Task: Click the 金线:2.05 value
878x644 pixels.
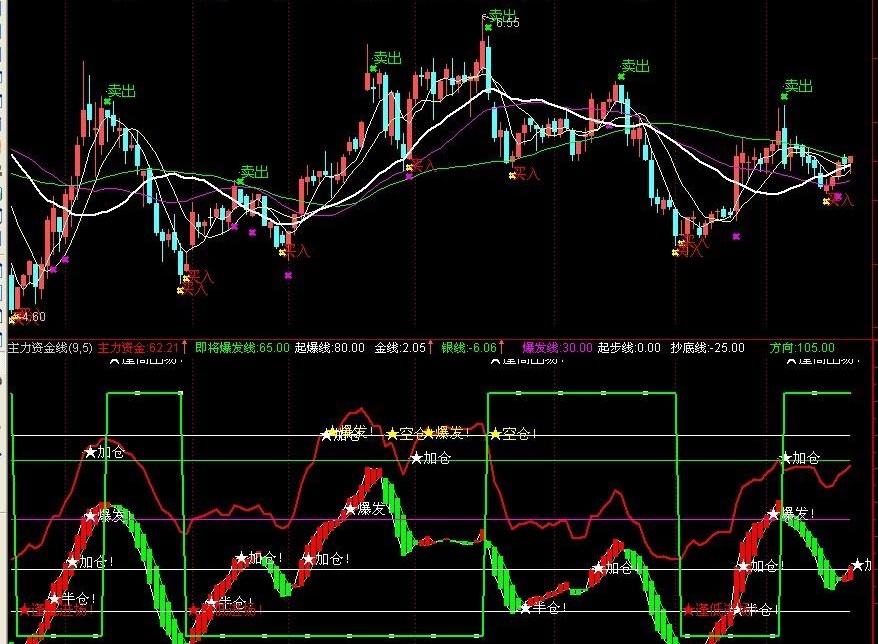Action: coord(400,348)
